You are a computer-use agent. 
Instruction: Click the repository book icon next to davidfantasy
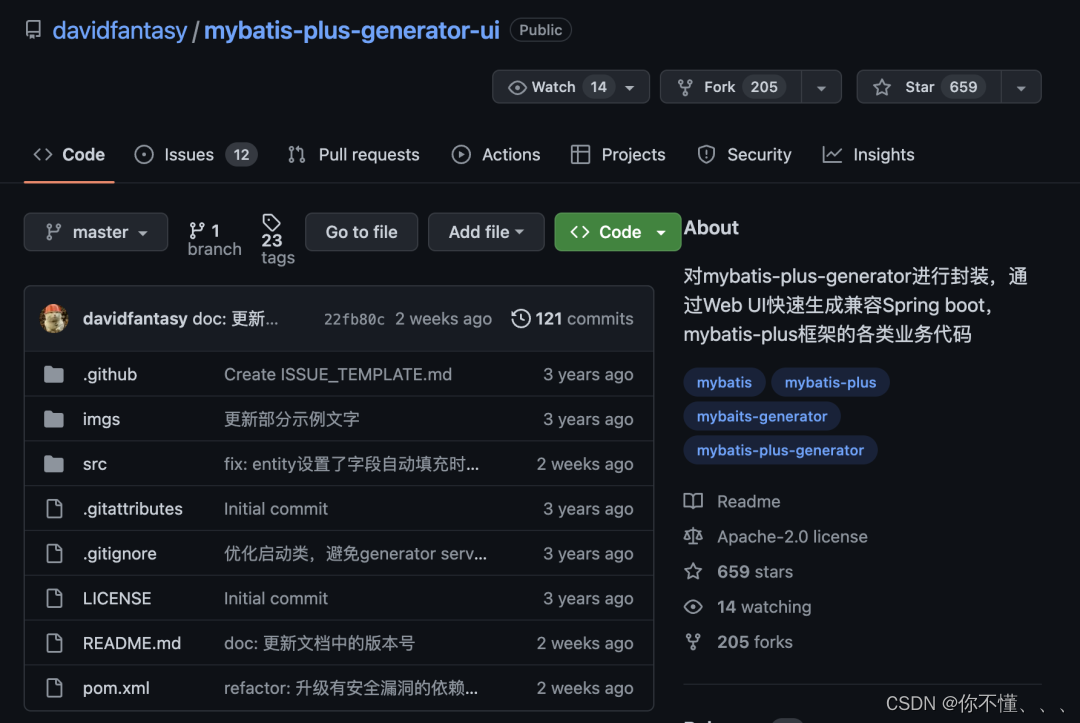(x=33, y=29)
